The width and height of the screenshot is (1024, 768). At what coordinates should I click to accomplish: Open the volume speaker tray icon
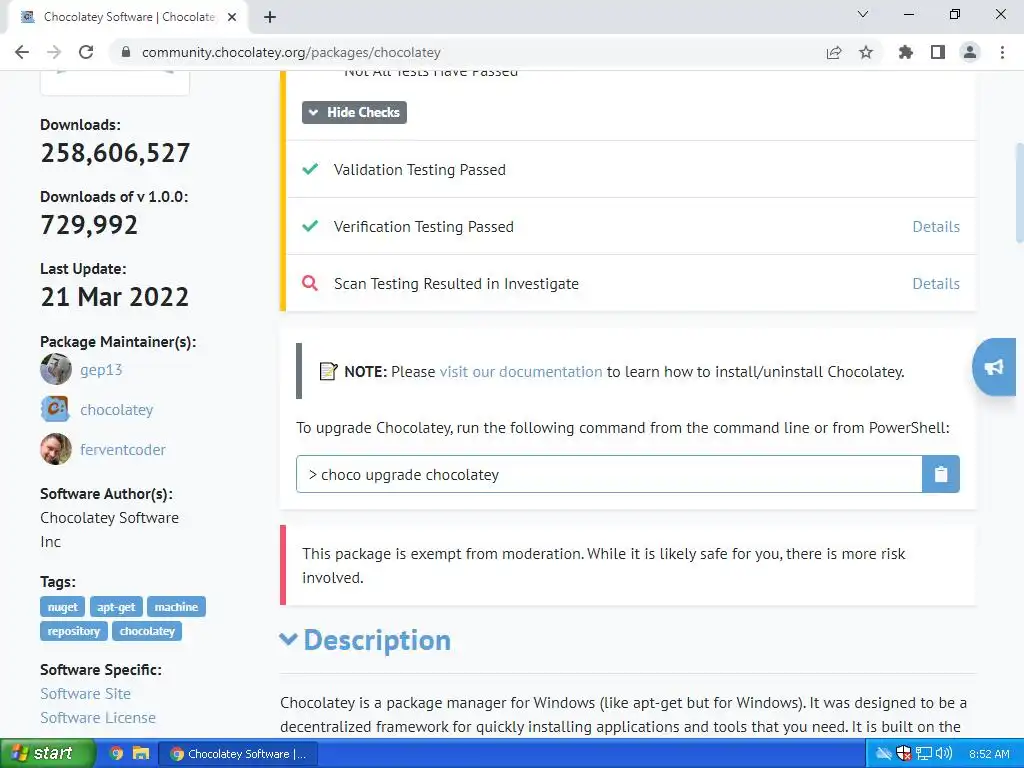943,754
